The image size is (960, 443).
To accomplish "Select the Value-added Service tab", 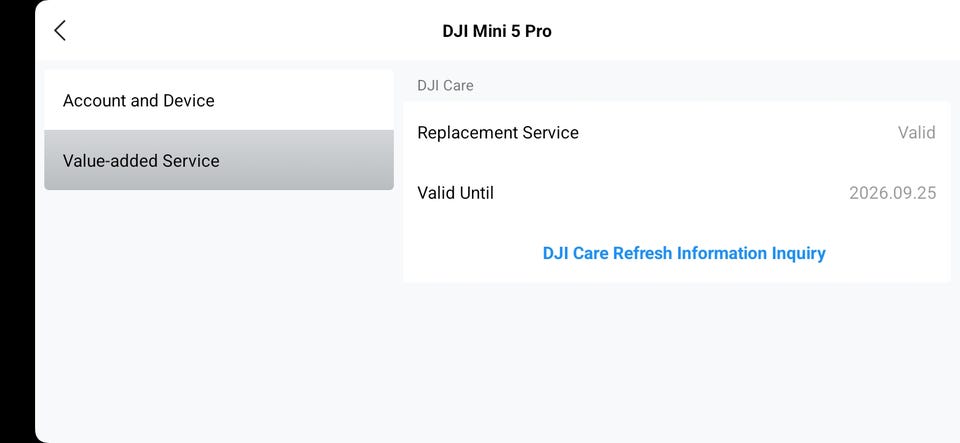I will (x=141, y=161).
